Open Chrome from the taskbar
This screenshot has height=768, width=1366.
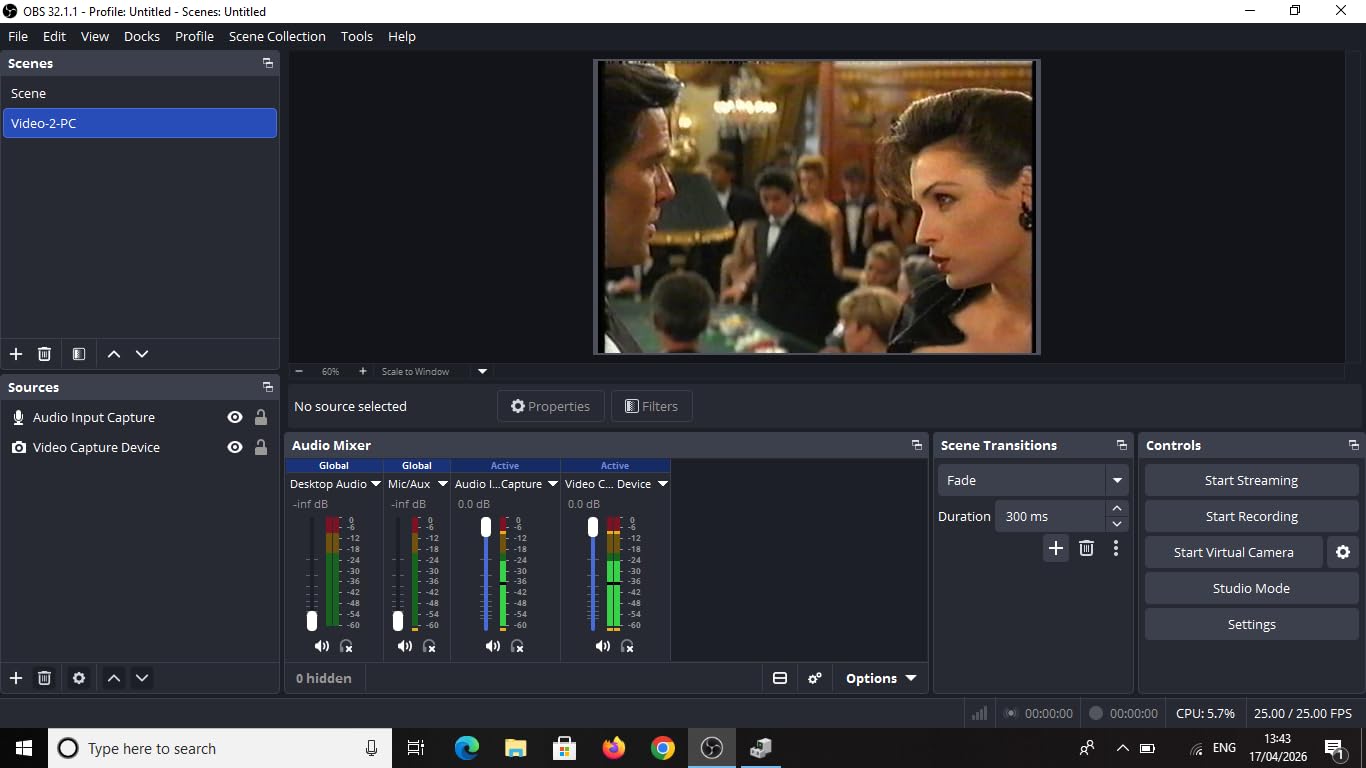(x=662, y=748)
